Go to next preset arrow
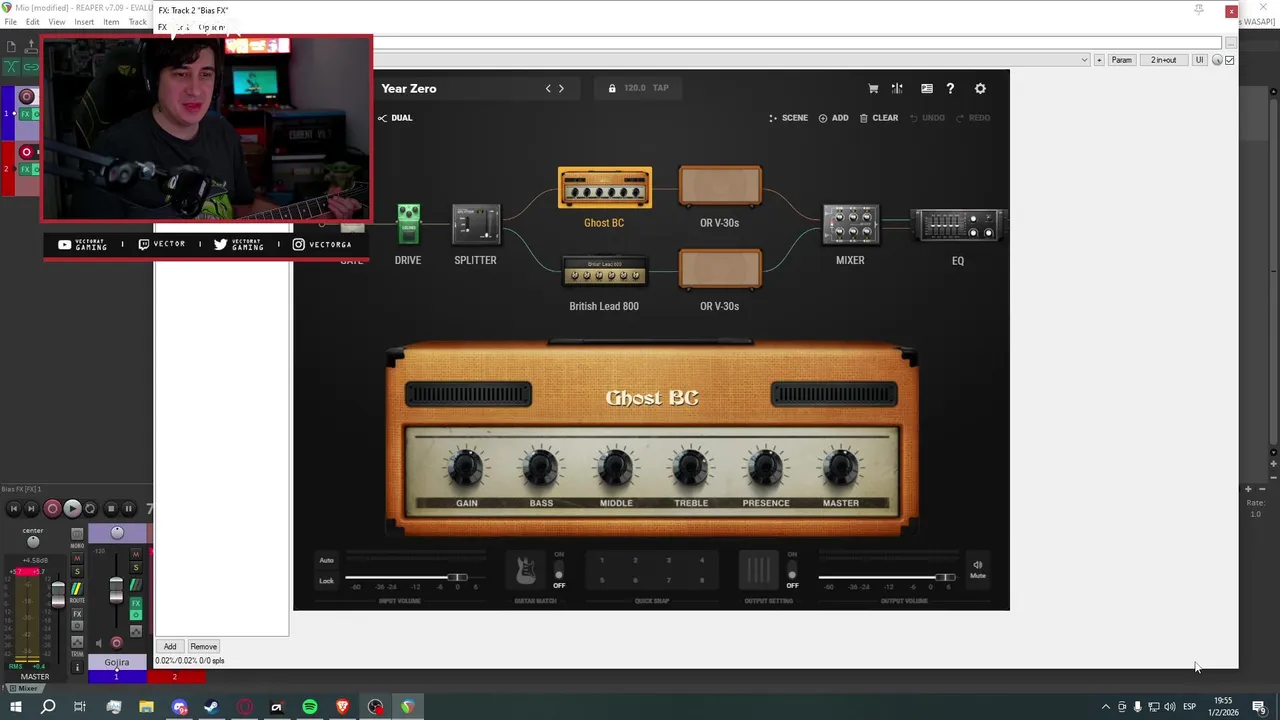Viewport: 1280px width, 720px height. click(561, 88)
